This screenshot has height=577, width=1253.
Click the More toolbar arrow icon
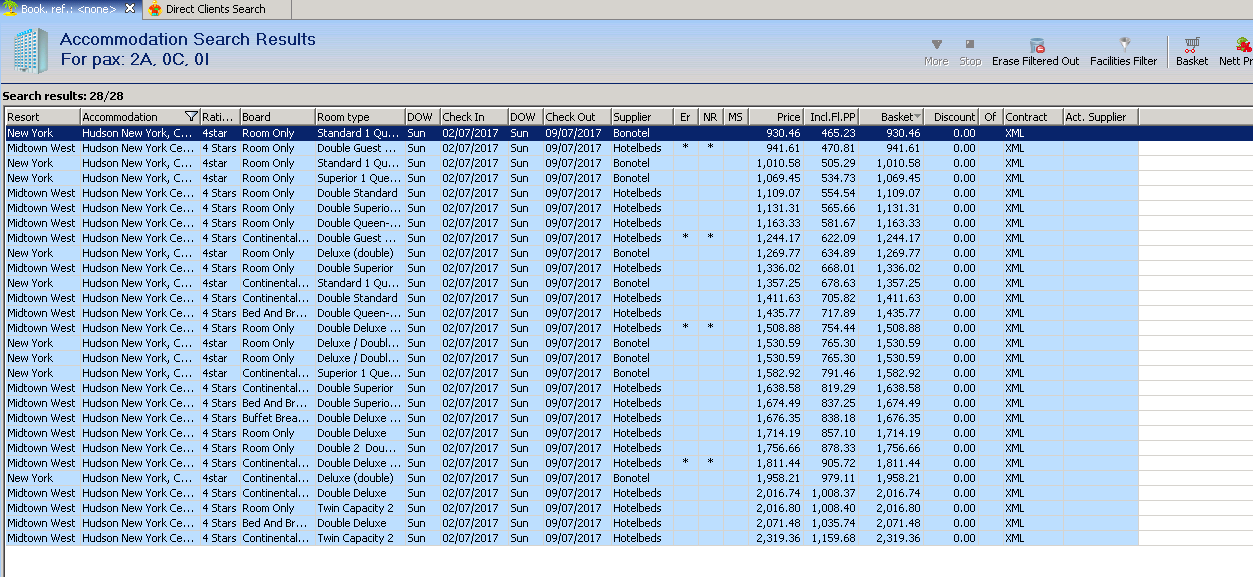point(937,45)
